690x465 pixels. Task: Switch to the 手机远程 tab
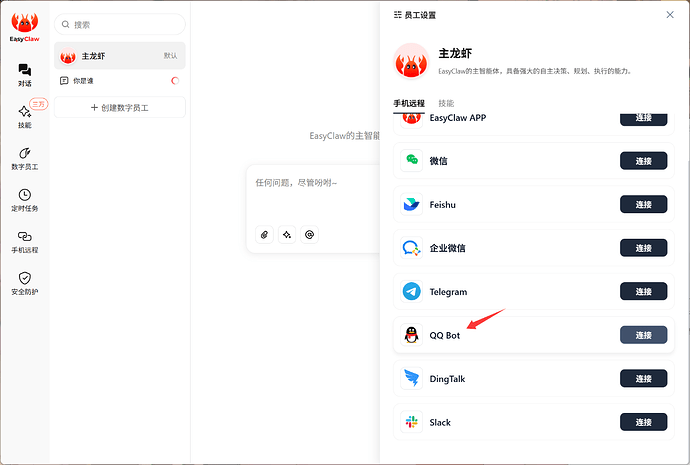click(x=409, y=103)
